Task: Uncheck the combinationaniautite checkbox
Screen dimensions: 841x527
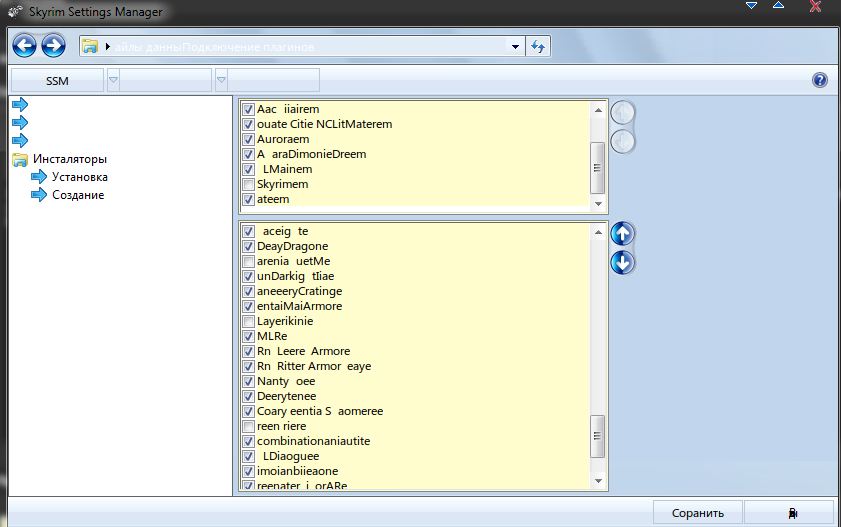Action: click(248, 442)
